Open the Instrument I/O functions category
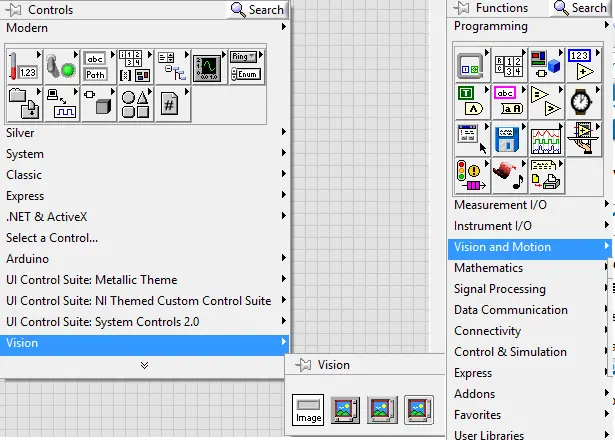 click(x=529, y=226)
